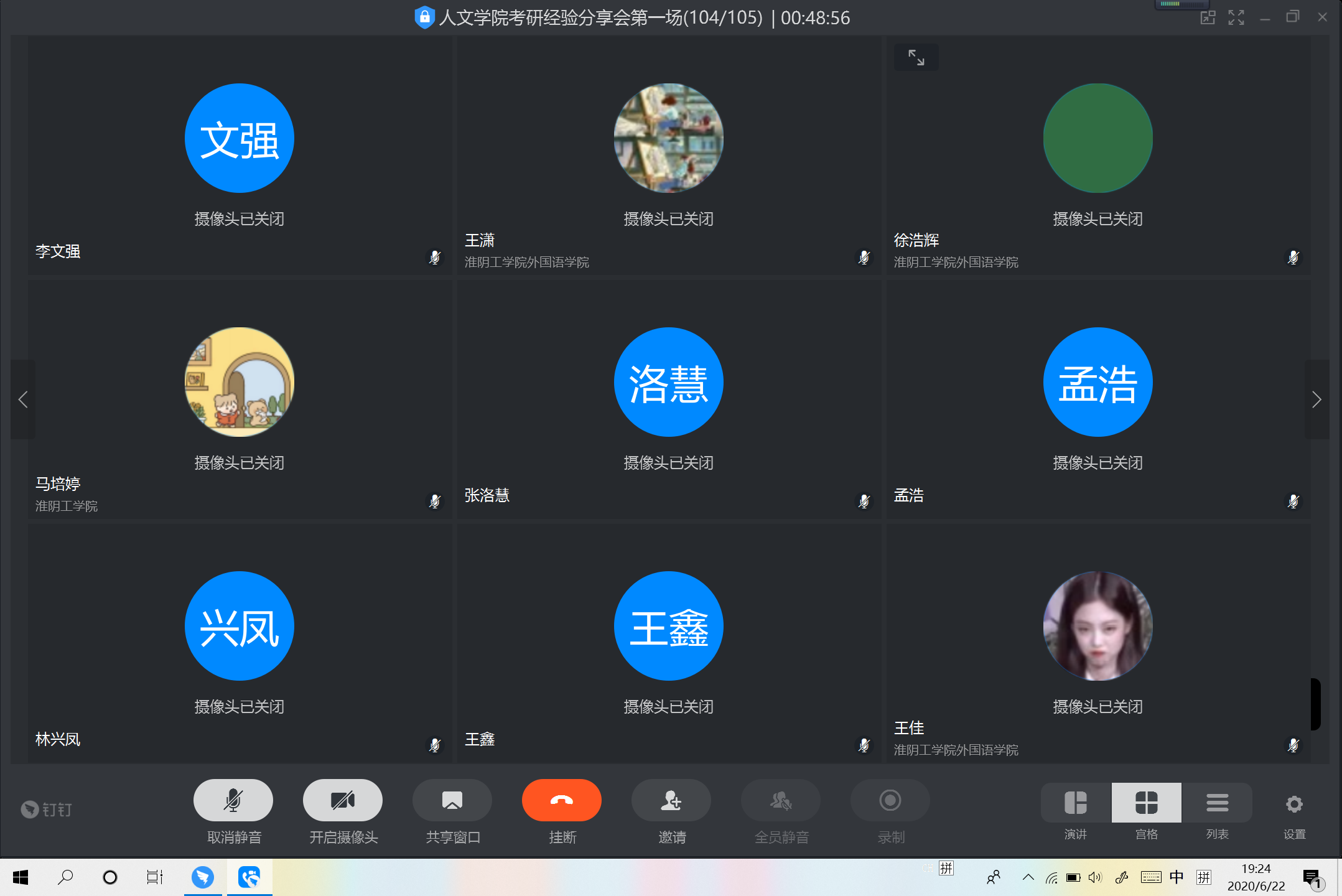
Task: Switch to 列表 list view
Action: tap(1217, 803)
